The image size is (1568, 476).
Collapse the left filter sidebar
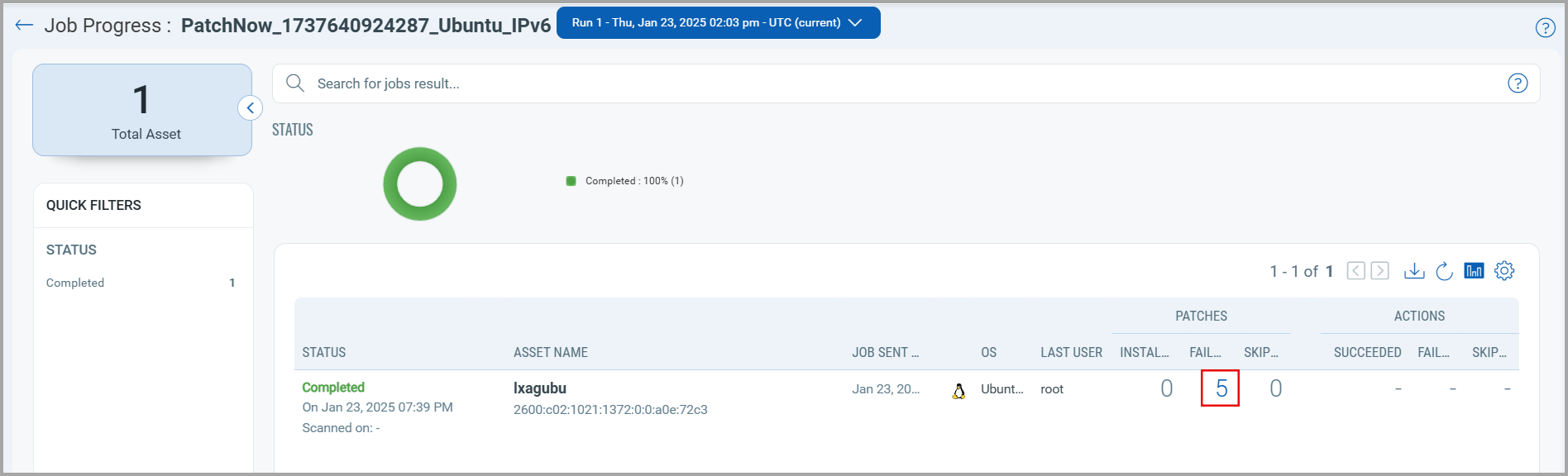[250, 108]
